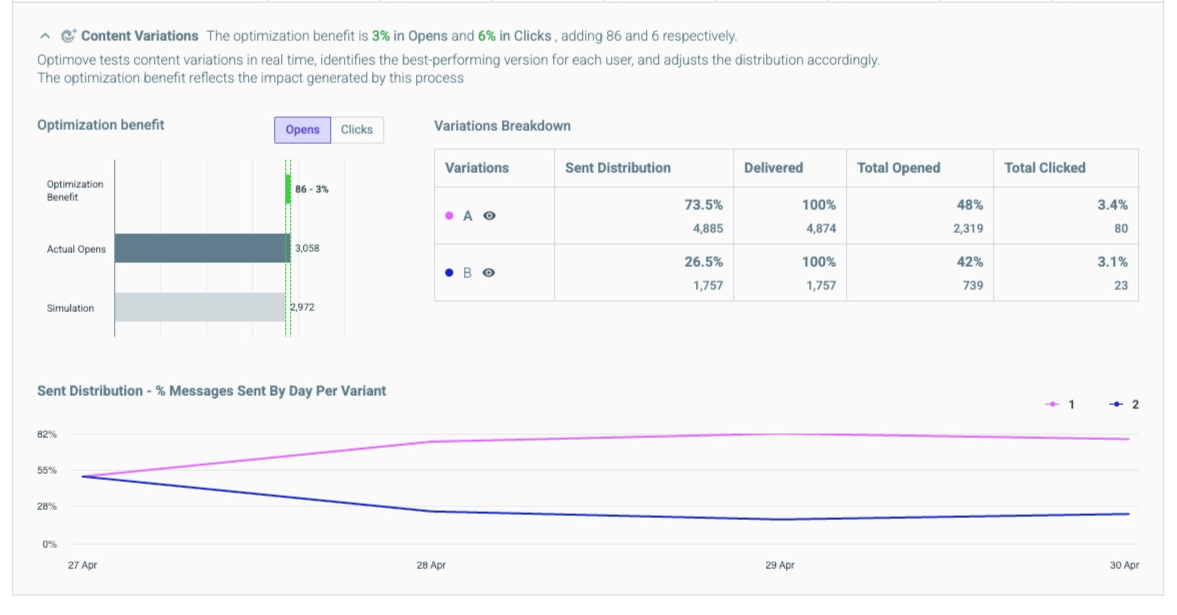This screenshot has height=615, width=1177.
Task: Click the 28 Apr axis label
Action: (x=431, y=565)
